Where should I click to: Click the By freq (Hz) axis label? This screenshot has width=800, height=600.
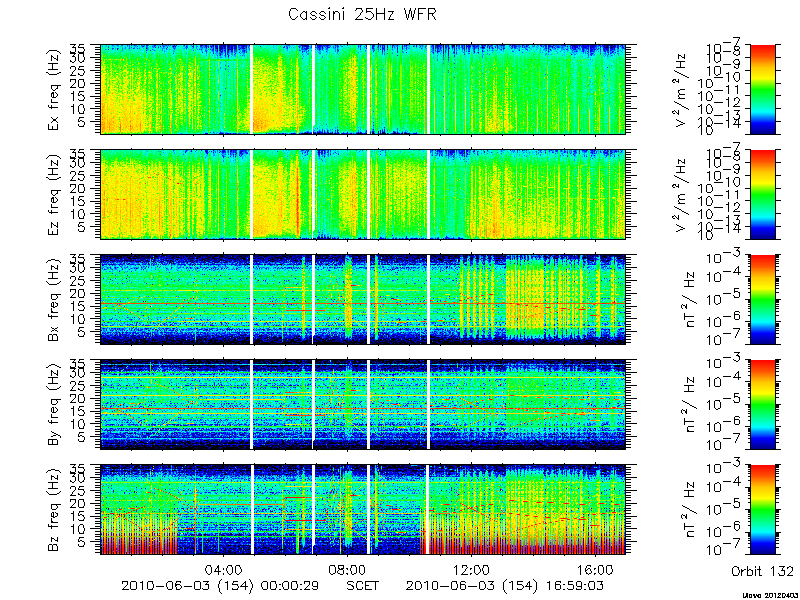coord(54,405)
